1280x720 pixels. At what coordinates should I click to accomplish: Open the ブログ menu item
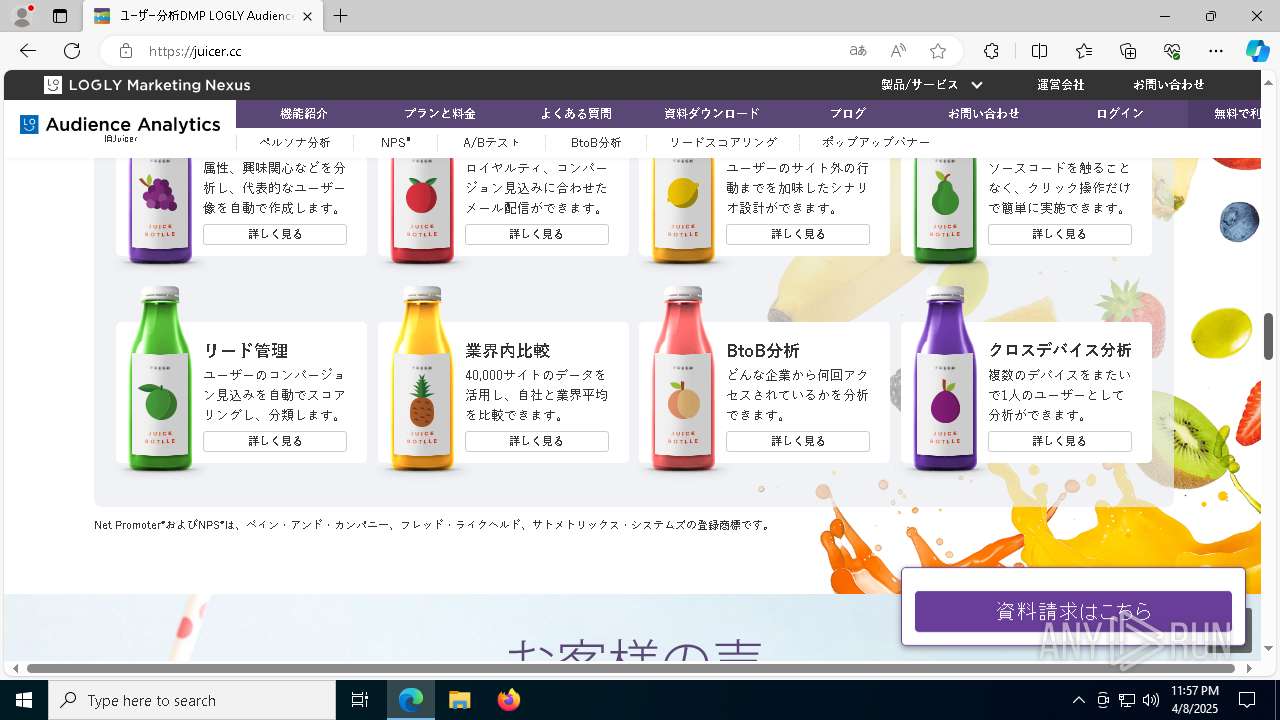(x=848, y=114)
